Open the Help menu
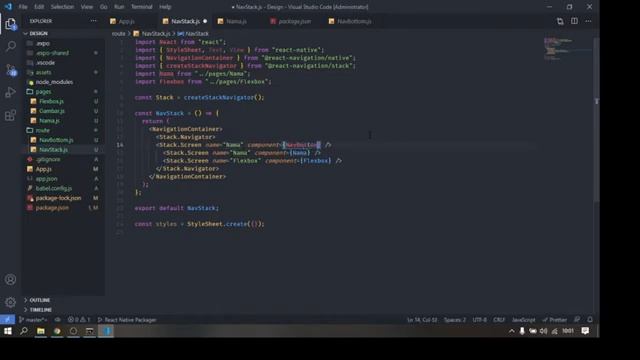Screen dimensions: 640x360 tap(165, 7)
